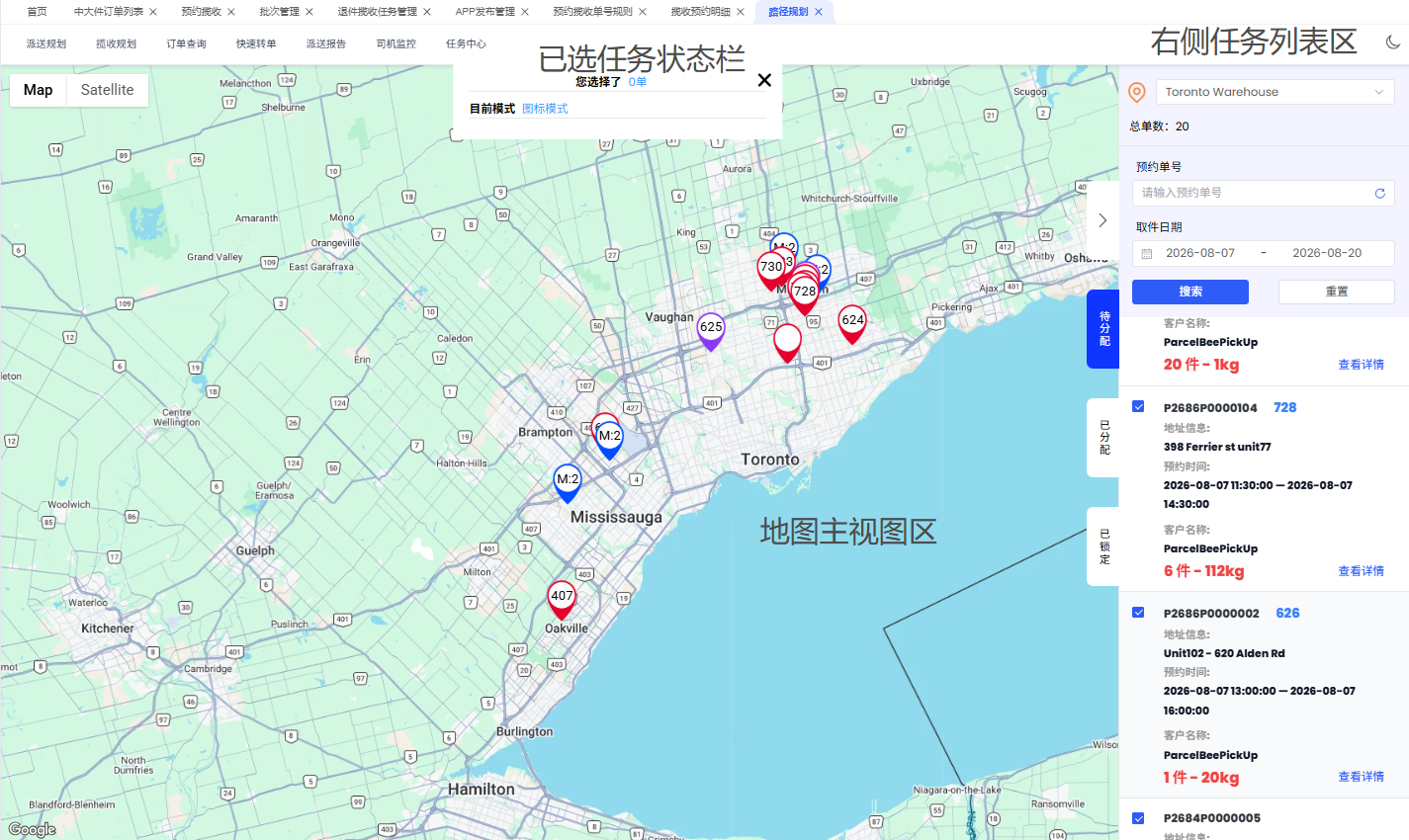1409x840 pixels.
Task: Switch to the 中大件订单列表 tab
Action: click(x=109, y=12)
